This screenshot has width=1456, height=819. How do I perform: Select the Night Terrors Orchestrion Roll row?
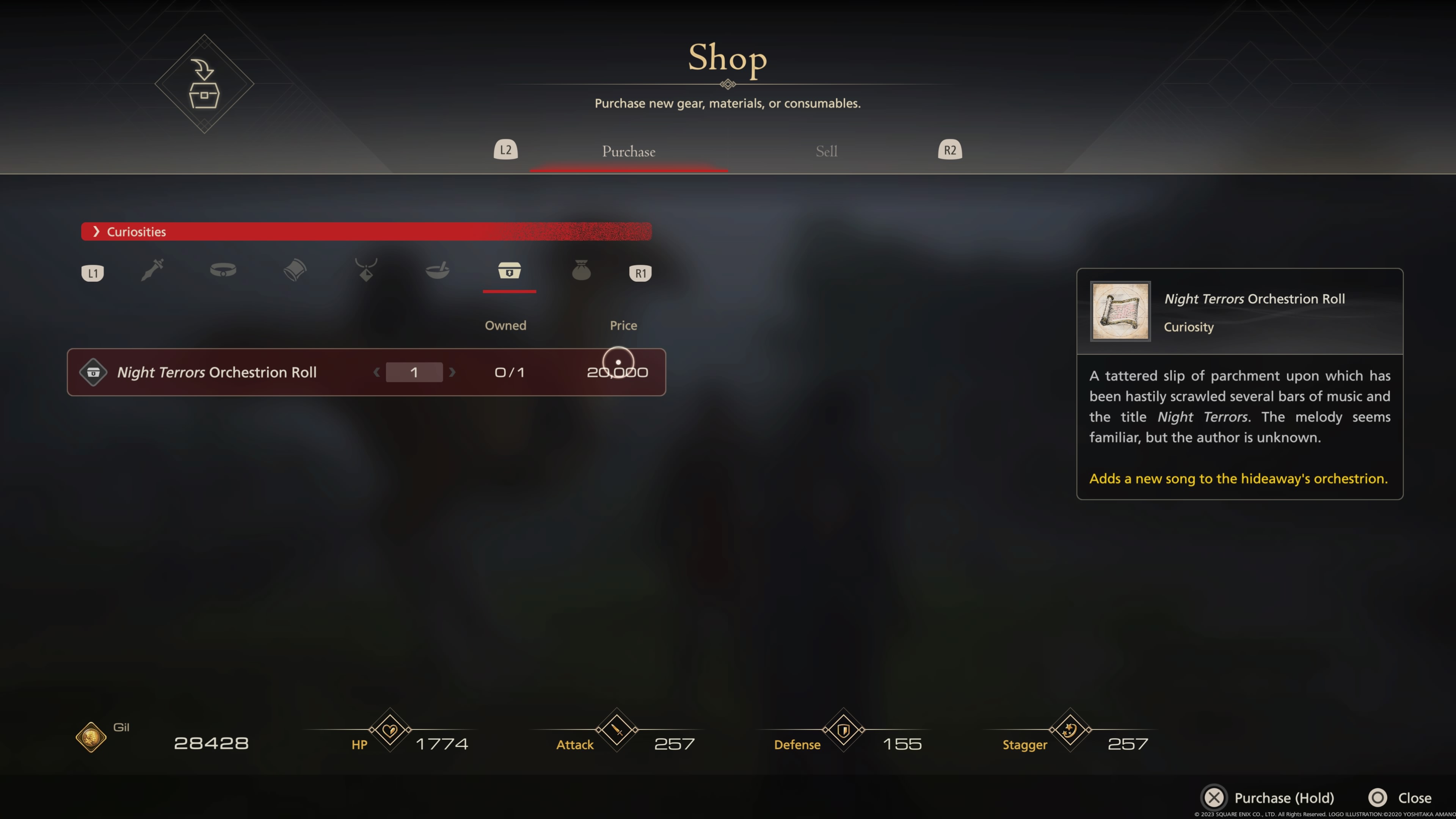click(x=366, y=372)
